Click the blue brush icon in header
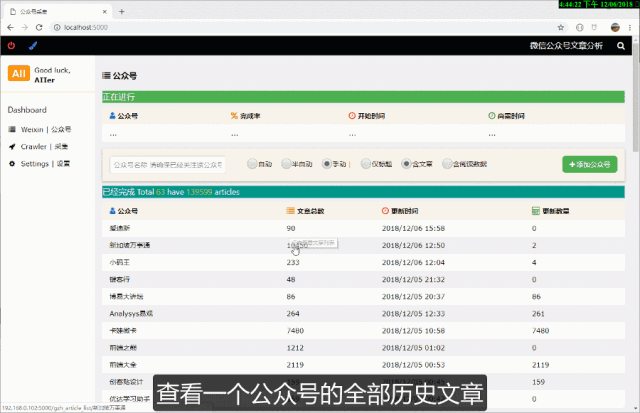Viewport: 640px width, 413px height. click(33, 45)
